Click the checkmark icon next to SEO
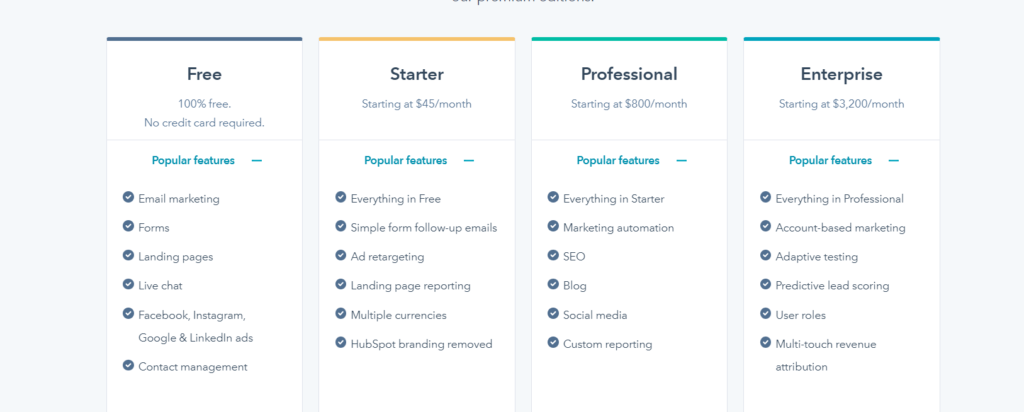 tap(553, 256)
